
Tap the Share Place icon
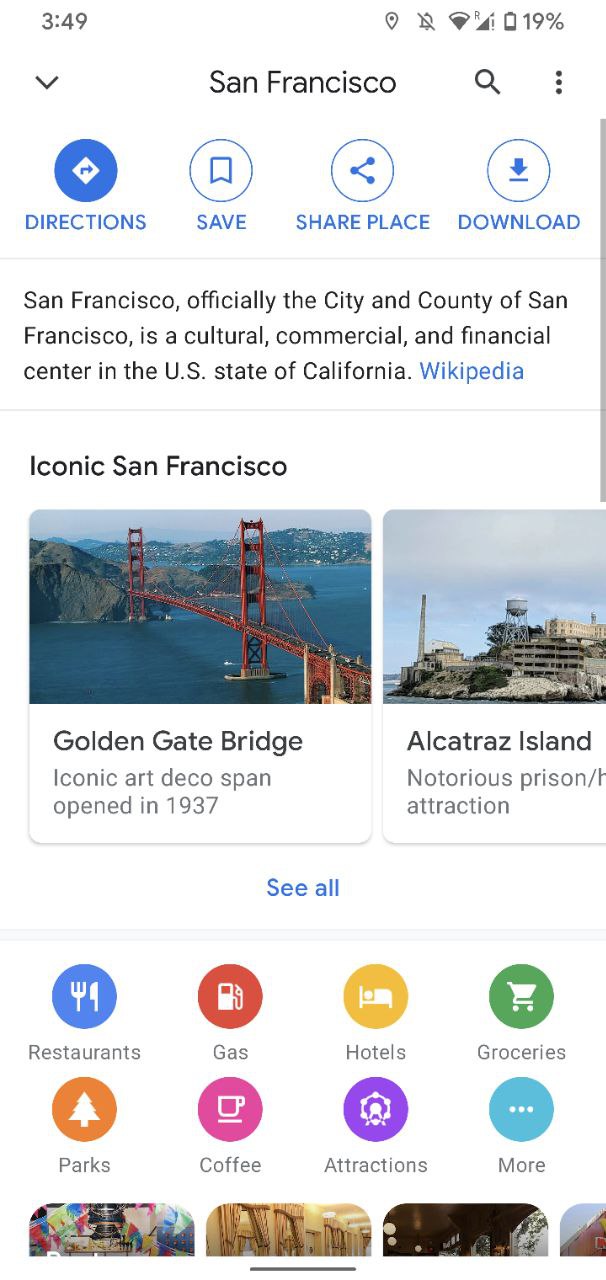point(362,172)
